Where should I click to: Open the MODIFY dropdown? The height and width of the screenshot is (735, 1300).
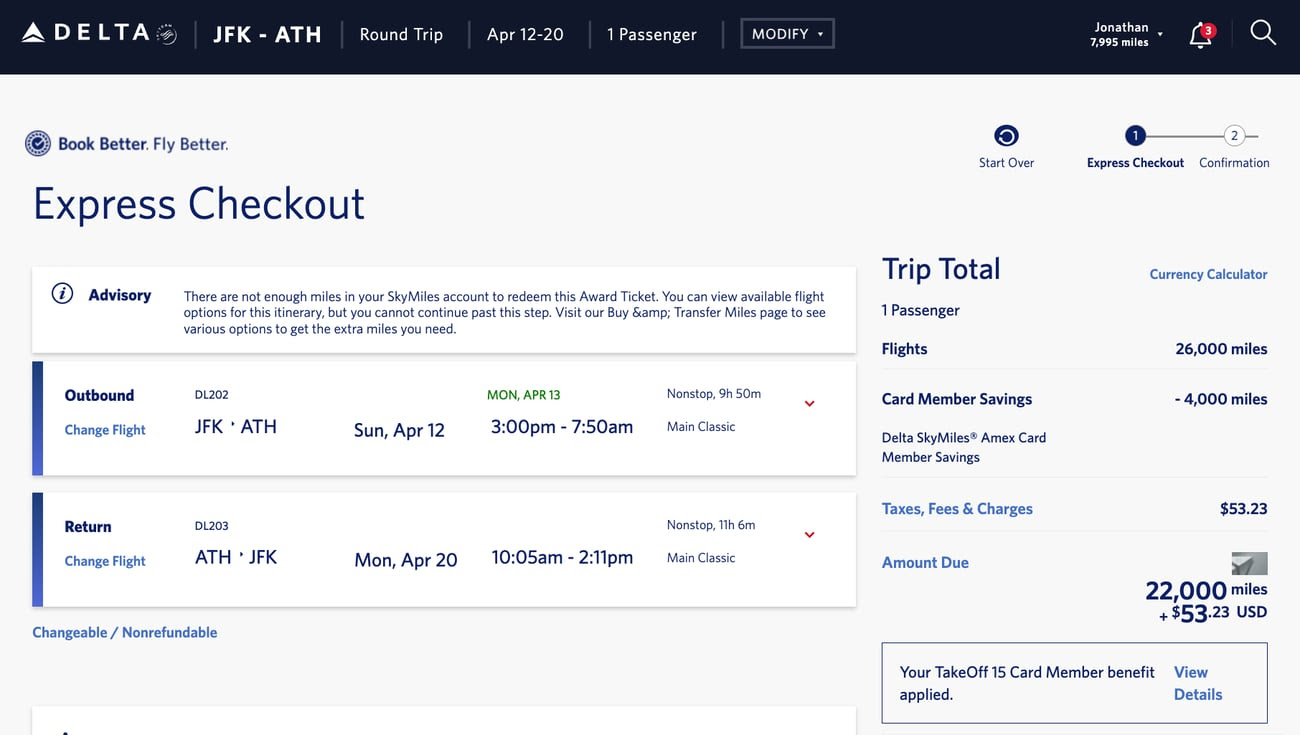787,33
